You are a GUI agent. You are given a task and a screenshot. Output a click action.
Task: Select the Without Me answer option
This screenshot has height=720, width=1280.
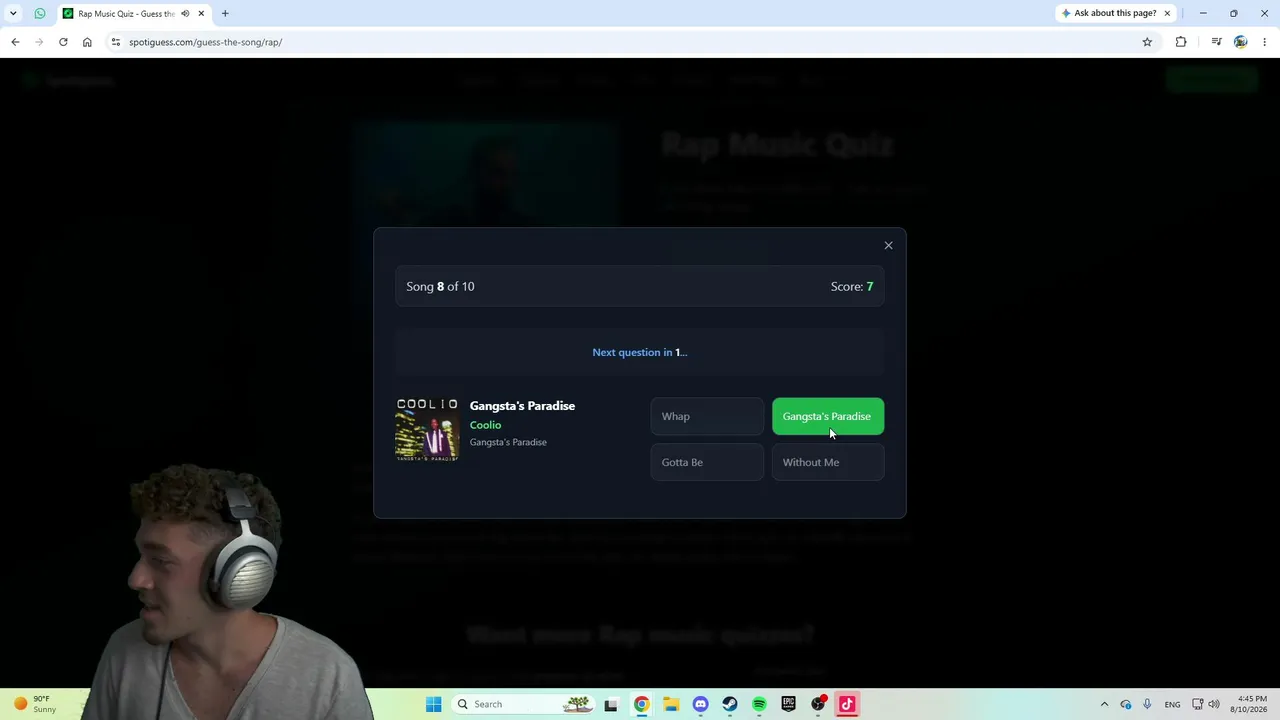(x=828, y=462)
